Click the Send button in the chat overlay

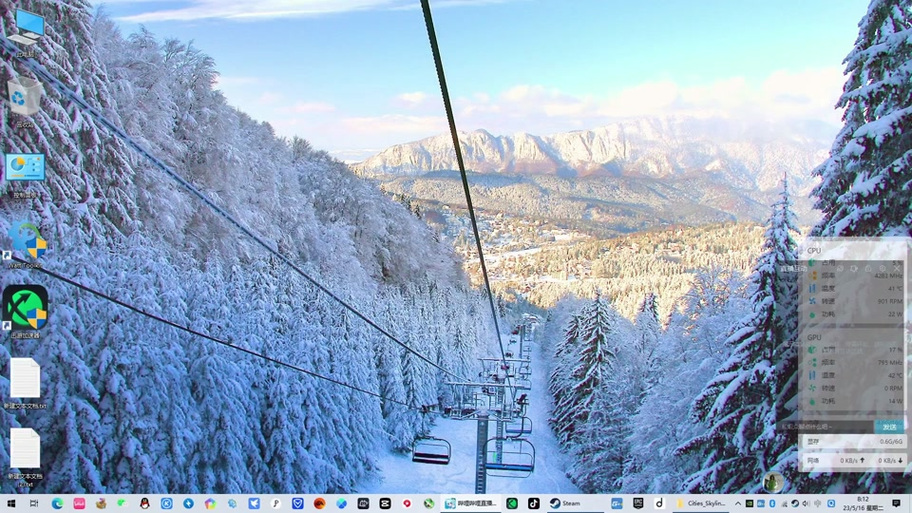pyautogui.click(x=889, y=427)
